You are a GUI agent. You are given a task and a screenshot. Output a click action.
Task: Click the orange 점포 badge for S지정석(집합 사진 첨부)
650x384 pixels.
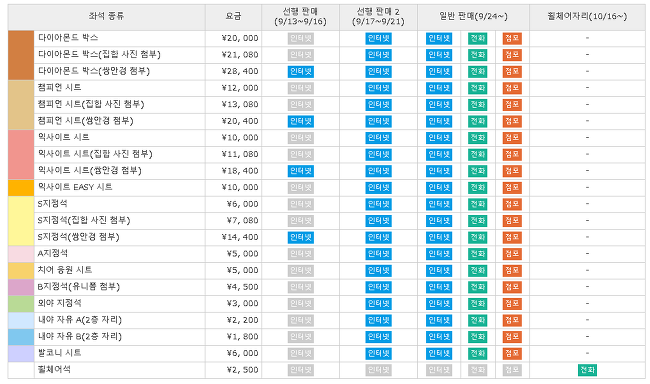click(x=512, y=221)
